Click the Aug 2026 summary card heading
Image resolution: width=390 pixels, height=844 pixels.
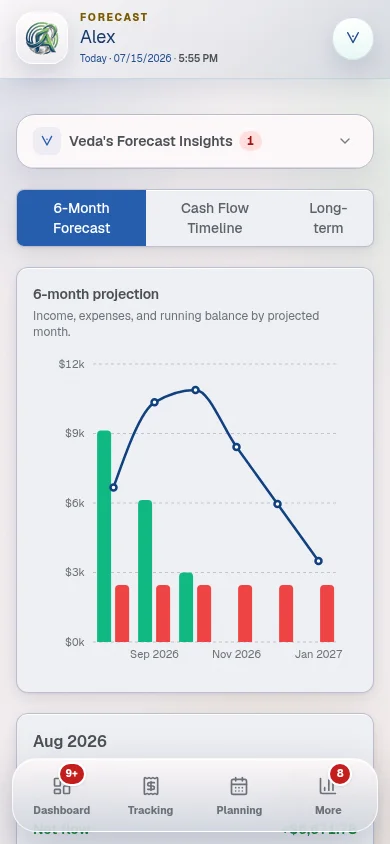click(x=70, y=741)
